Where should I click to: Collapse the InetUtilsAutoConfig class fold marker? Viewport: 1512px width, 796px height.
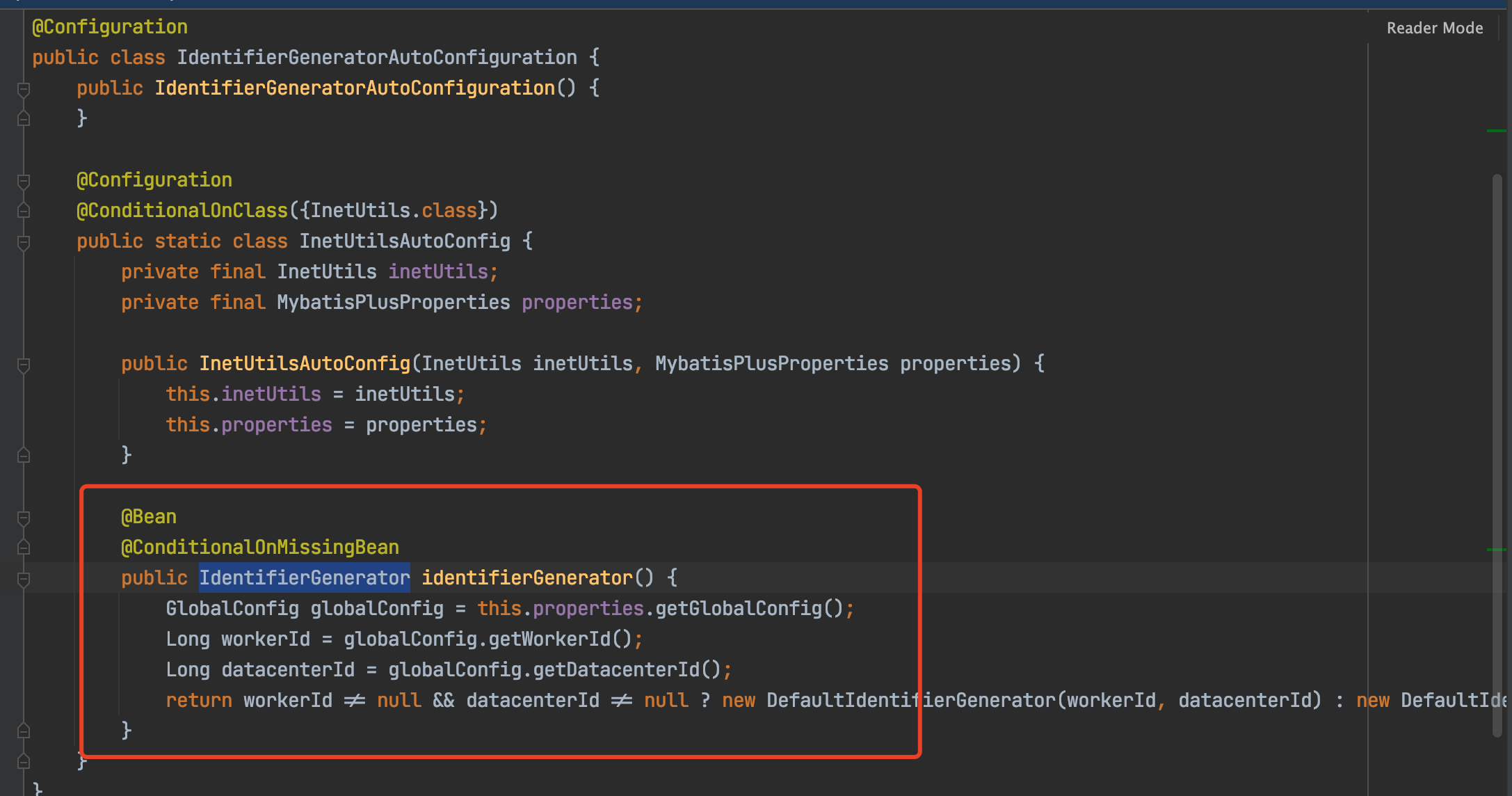(x=23, y=242)
